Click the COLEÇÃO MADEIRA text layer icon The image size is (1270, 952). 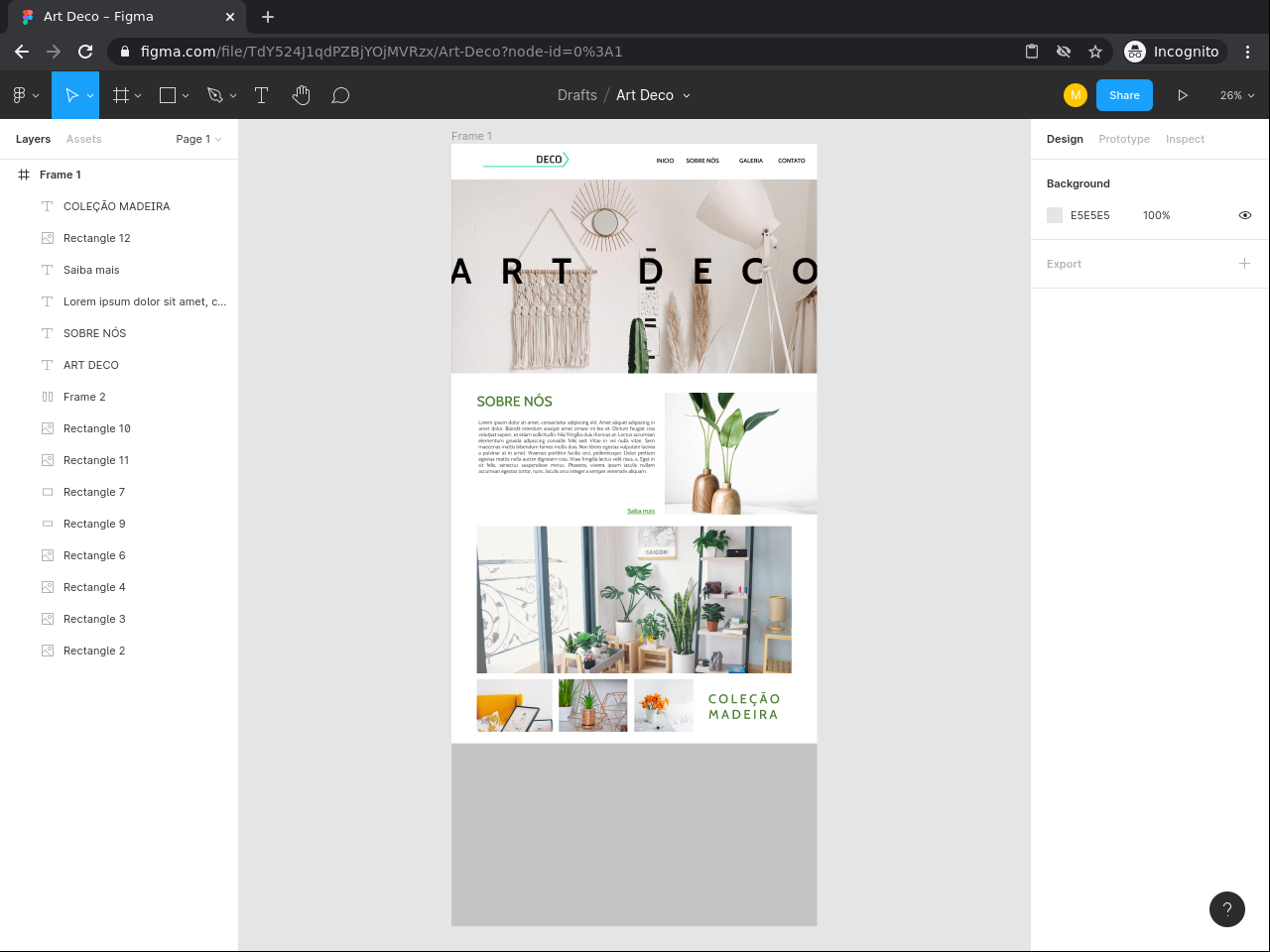tap(47, 206)
